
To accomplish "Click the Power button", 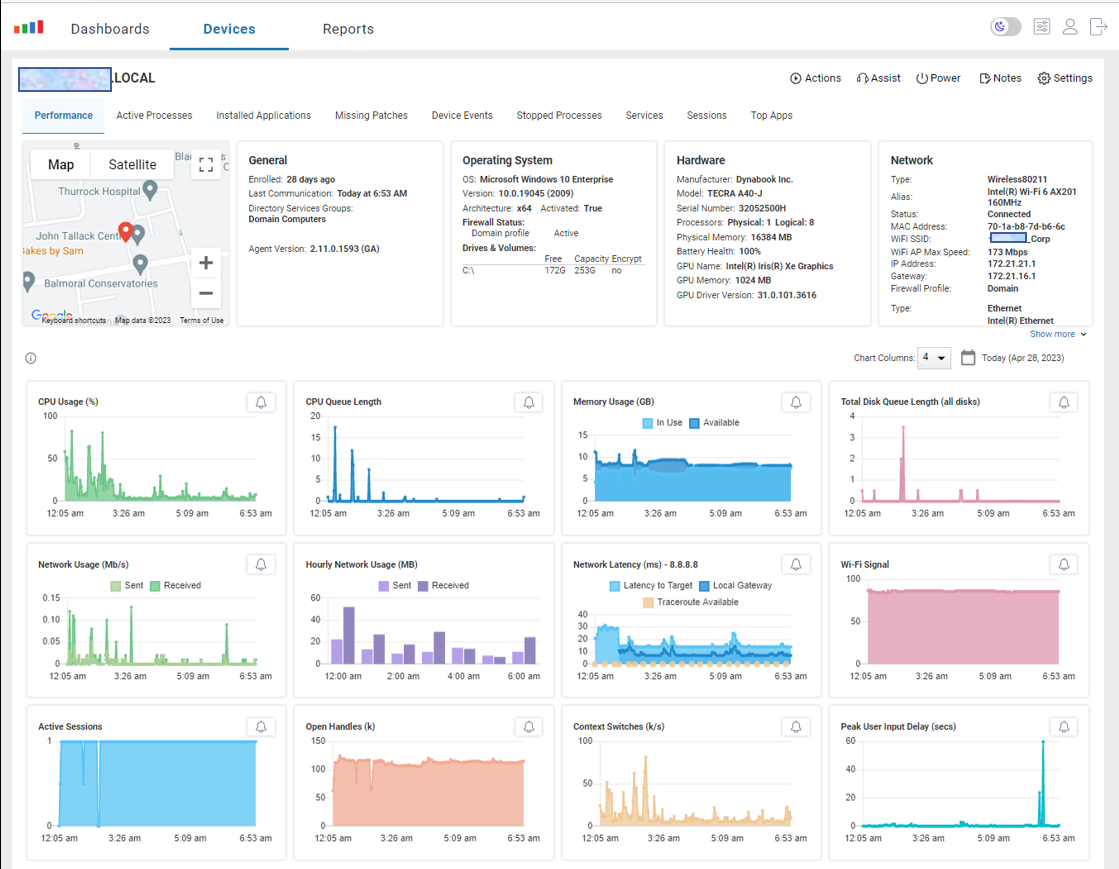I will (938, 78).
